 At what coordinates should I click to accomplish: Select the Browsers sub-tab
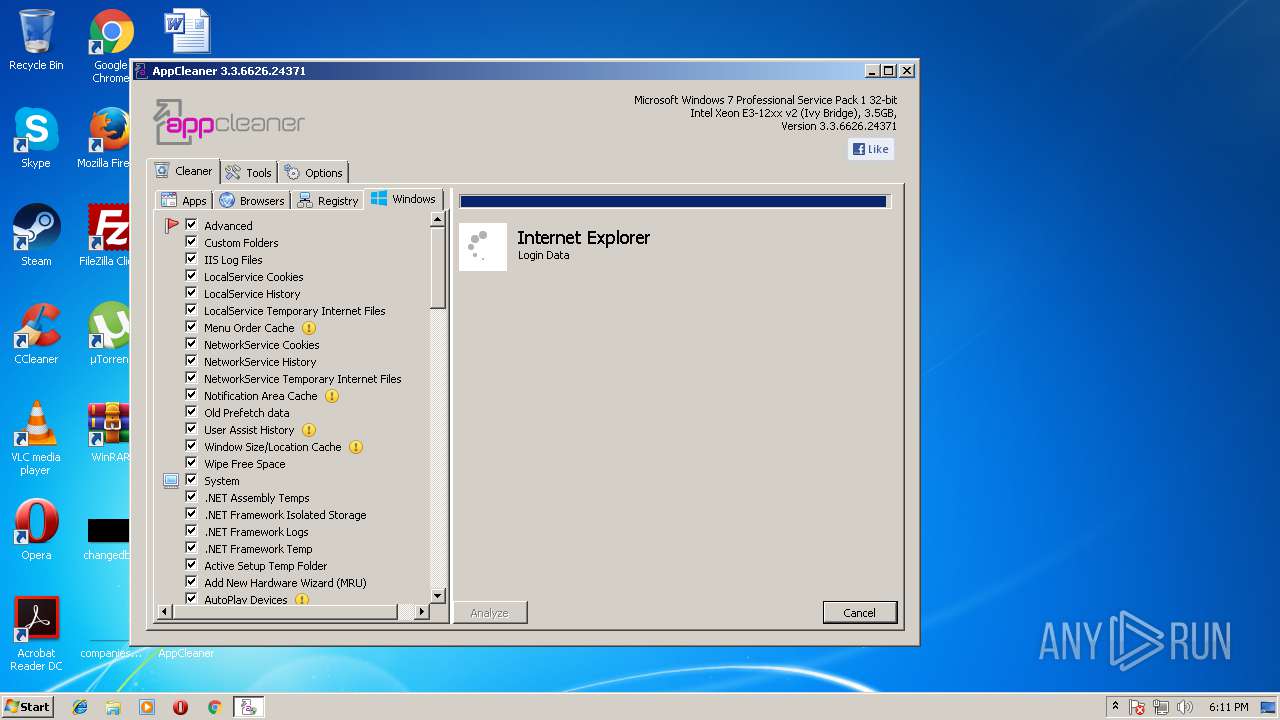[252, 200]
